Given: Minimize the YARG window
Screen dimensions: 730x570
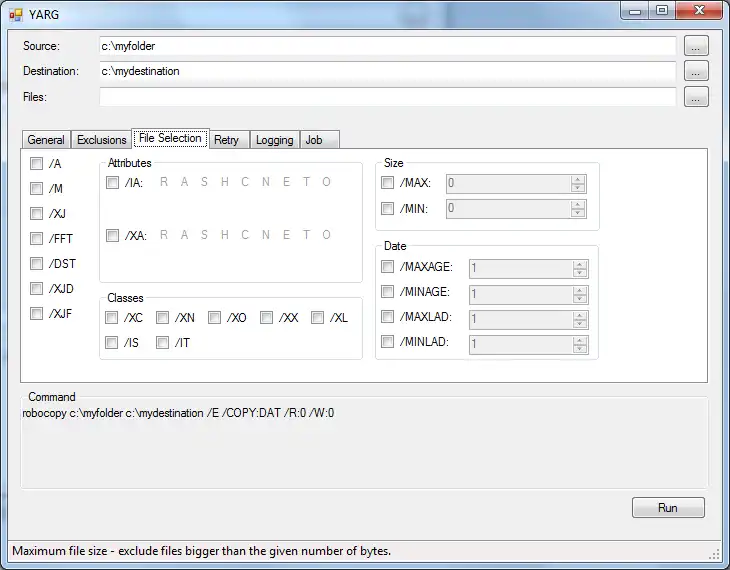Looking at the screenshot, I should coord(635,11).
